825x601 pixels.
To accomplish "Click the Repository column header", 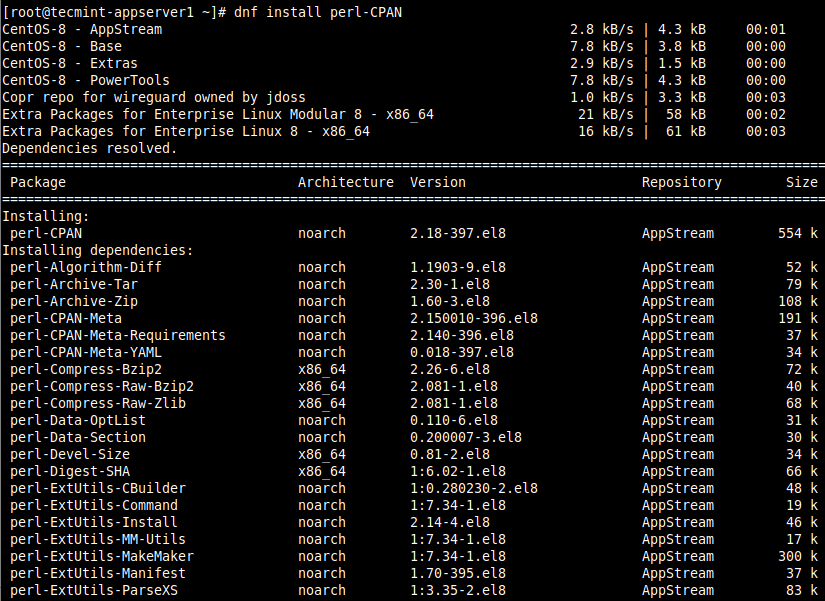I will (x=682, y=182).
